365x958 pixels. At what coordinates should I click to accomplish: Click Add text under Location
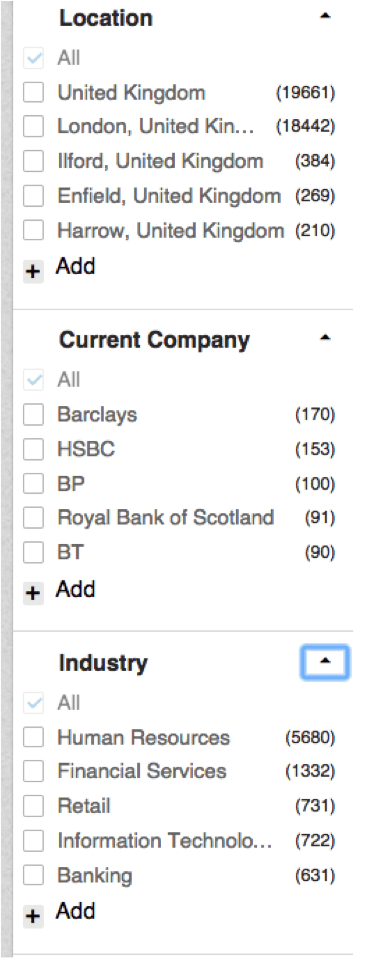click(x=75, y=266)
